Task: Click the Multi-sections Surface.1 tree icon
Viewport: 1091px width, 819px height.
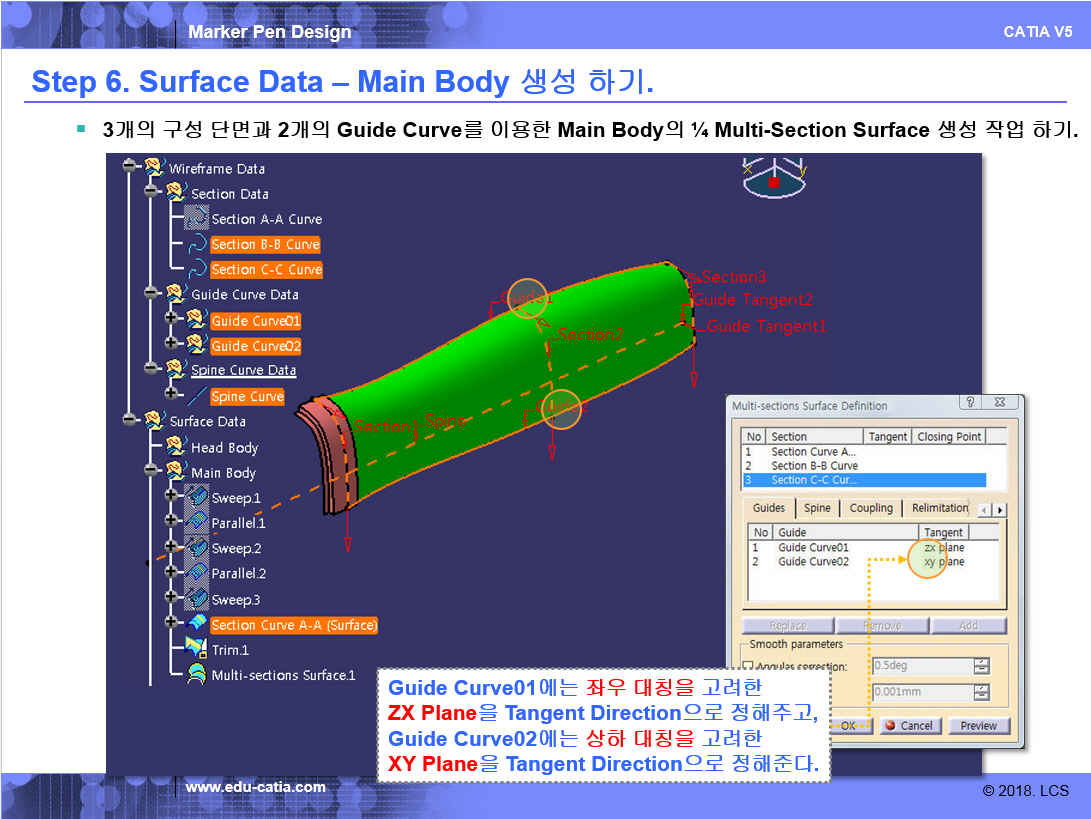Action: (x=197, y=675)
